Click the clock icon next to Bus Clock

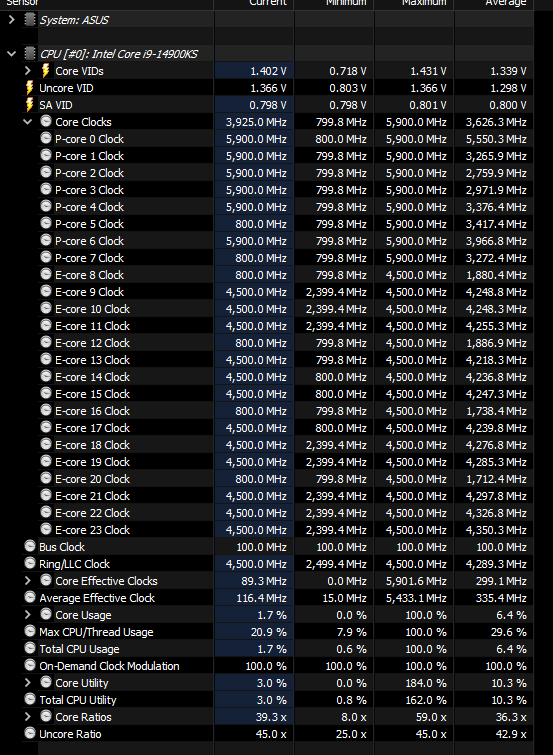click(30, 546)
